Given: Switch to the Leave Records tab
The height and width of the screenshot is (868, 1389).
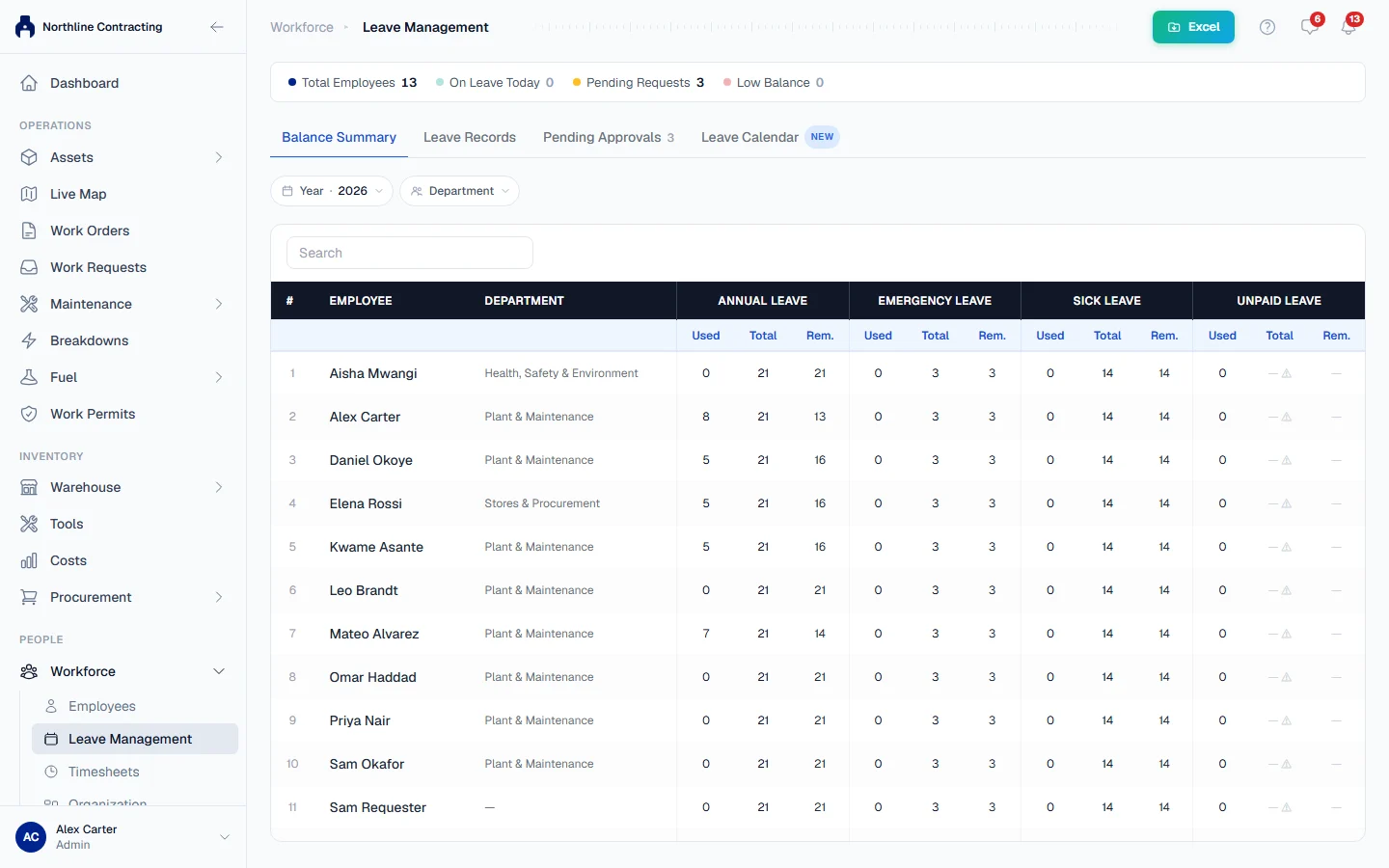Looking at the screenshot, I should [470, 137].
